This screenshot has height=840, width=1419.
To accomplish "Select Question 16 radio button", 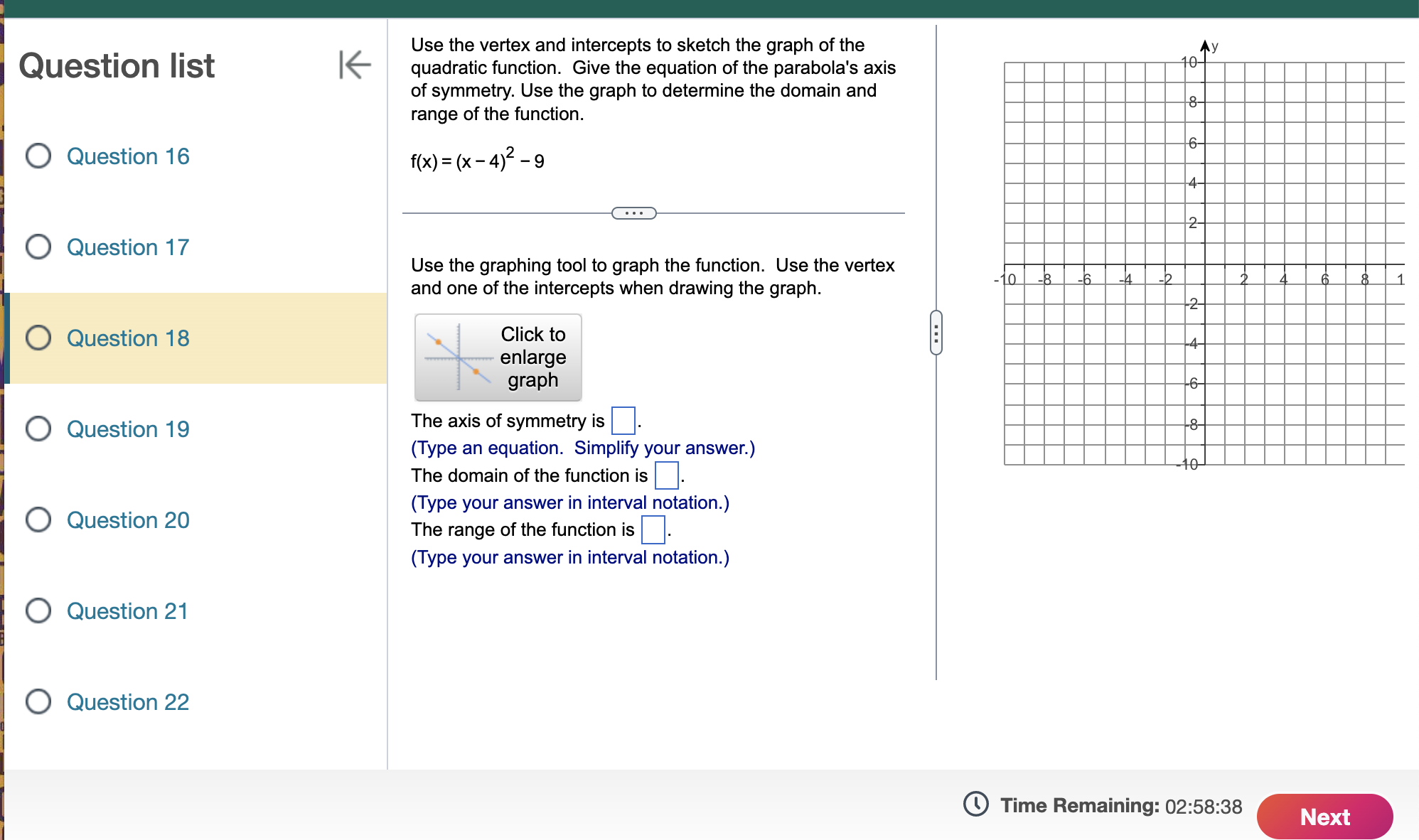I will pos(38,156).
